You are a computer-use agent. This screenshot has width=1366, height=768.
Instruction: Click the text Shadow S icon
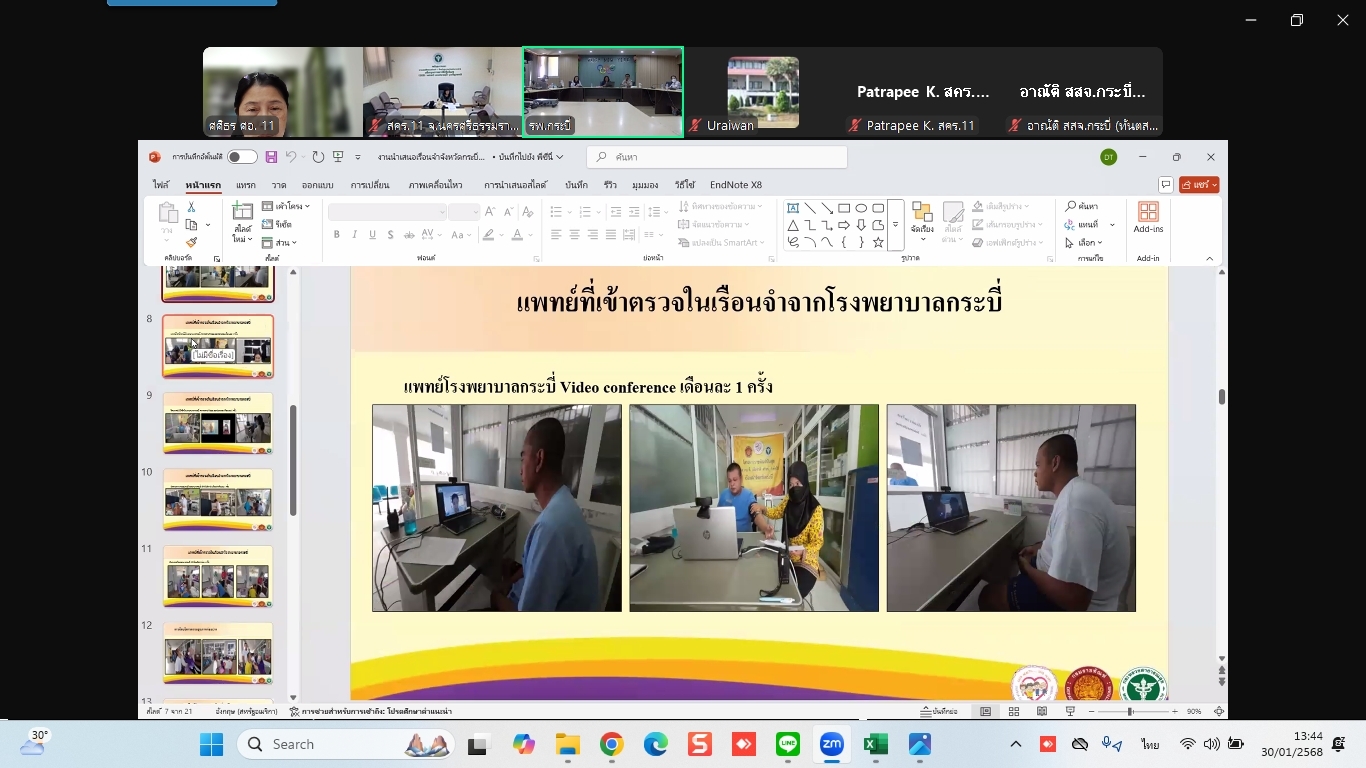(391, 235)
